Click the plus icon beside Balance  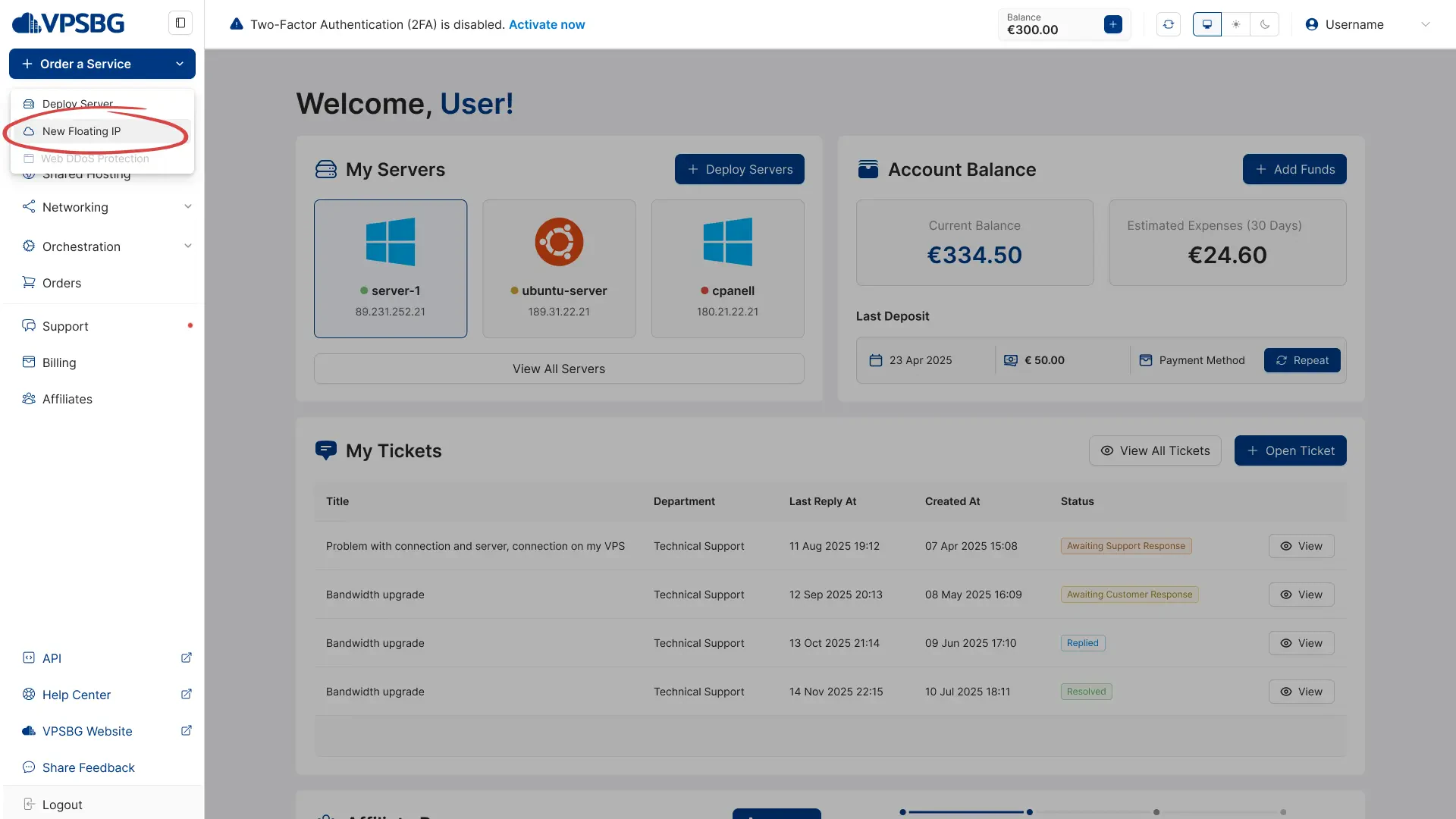[1113, 24]
